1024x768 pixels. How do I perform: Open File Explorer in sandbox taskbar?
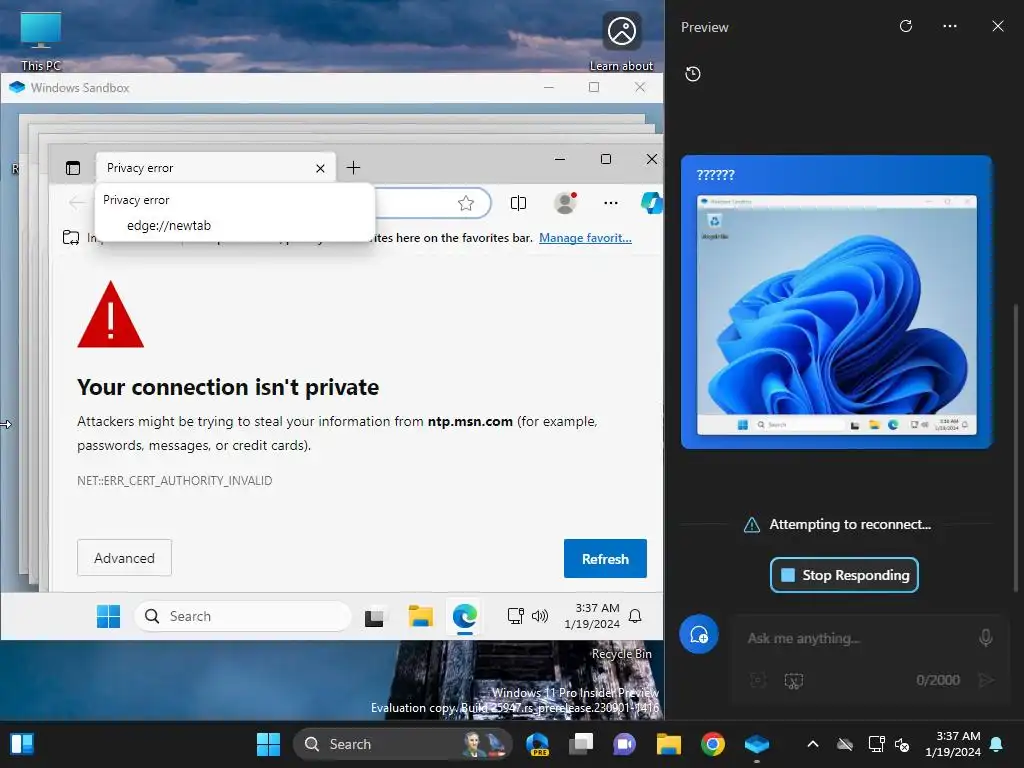tap(421, 616)
